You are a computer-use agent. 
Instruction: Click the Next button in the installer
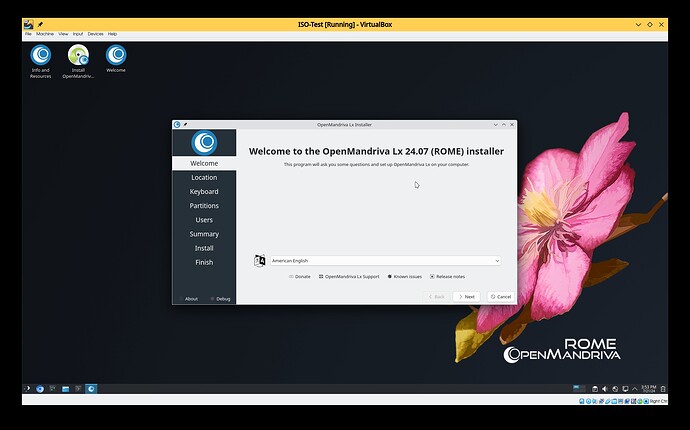[466, 297]
